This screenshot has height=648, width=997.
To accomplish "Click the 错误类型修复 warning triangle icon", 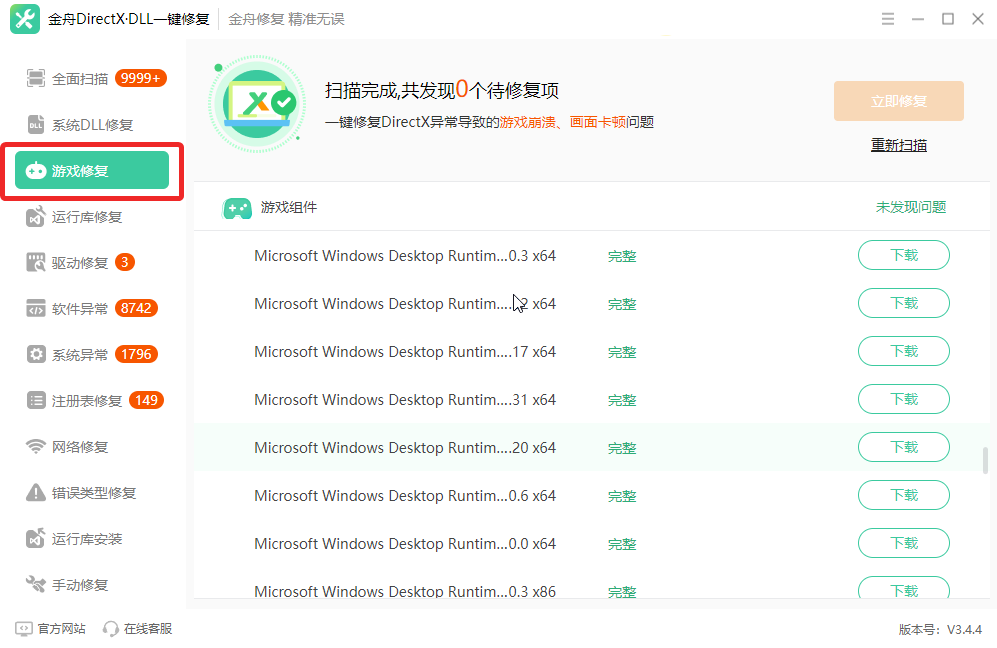I will pyautogui.click(x=36, y=493).
